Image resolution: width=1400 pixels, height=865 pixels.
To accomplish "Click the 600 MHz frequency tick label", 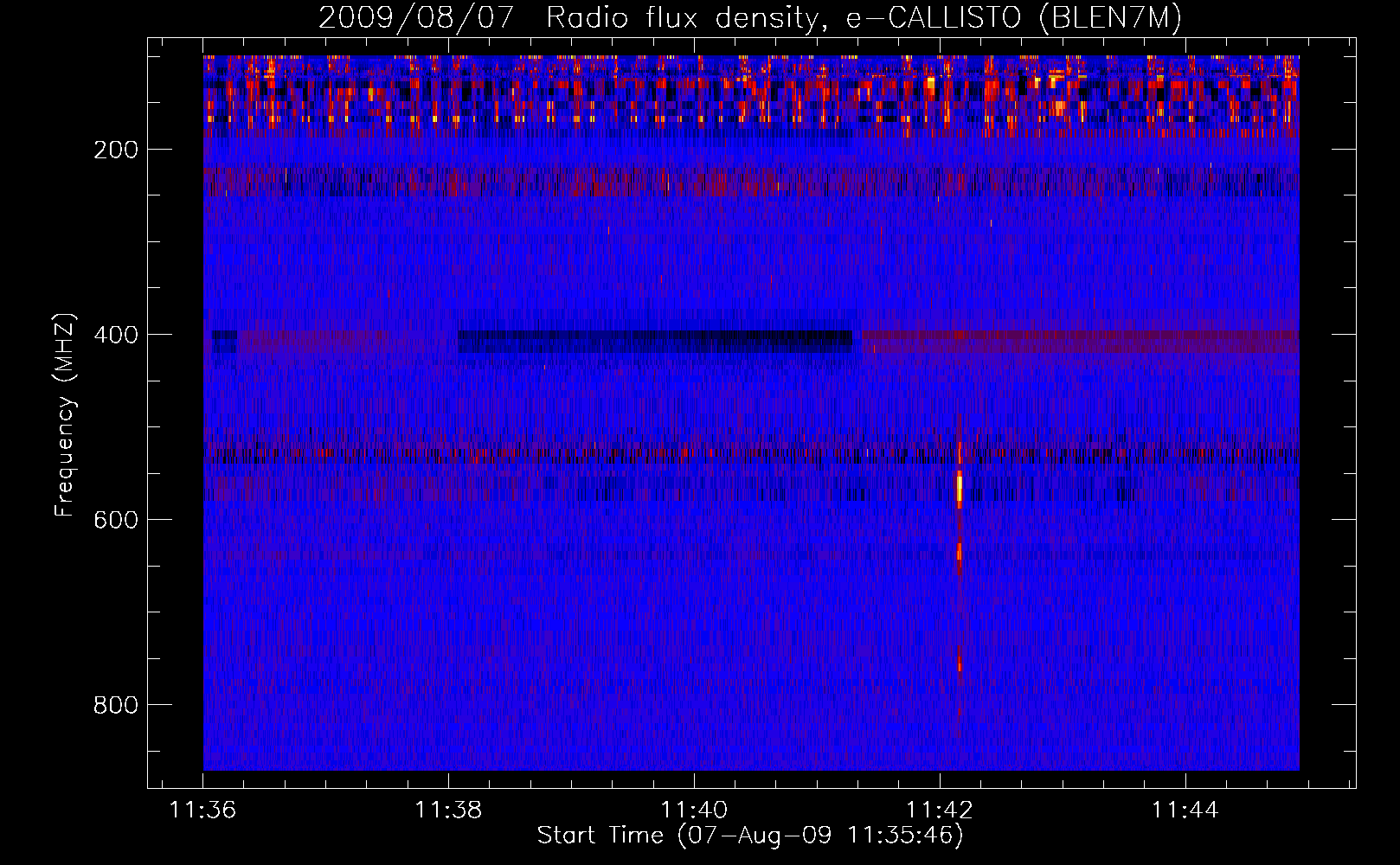I will (116, 520).
